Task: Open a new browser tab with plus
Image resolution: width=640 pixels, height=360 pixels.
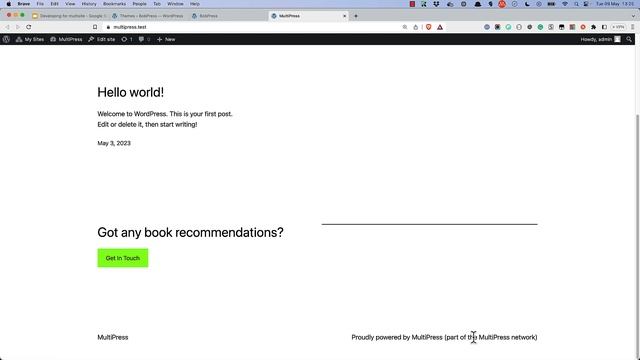Action: [356, 16]
